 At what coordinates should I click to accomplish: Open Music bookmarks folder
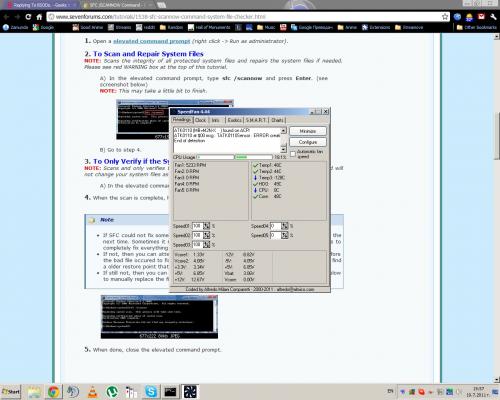266,27
